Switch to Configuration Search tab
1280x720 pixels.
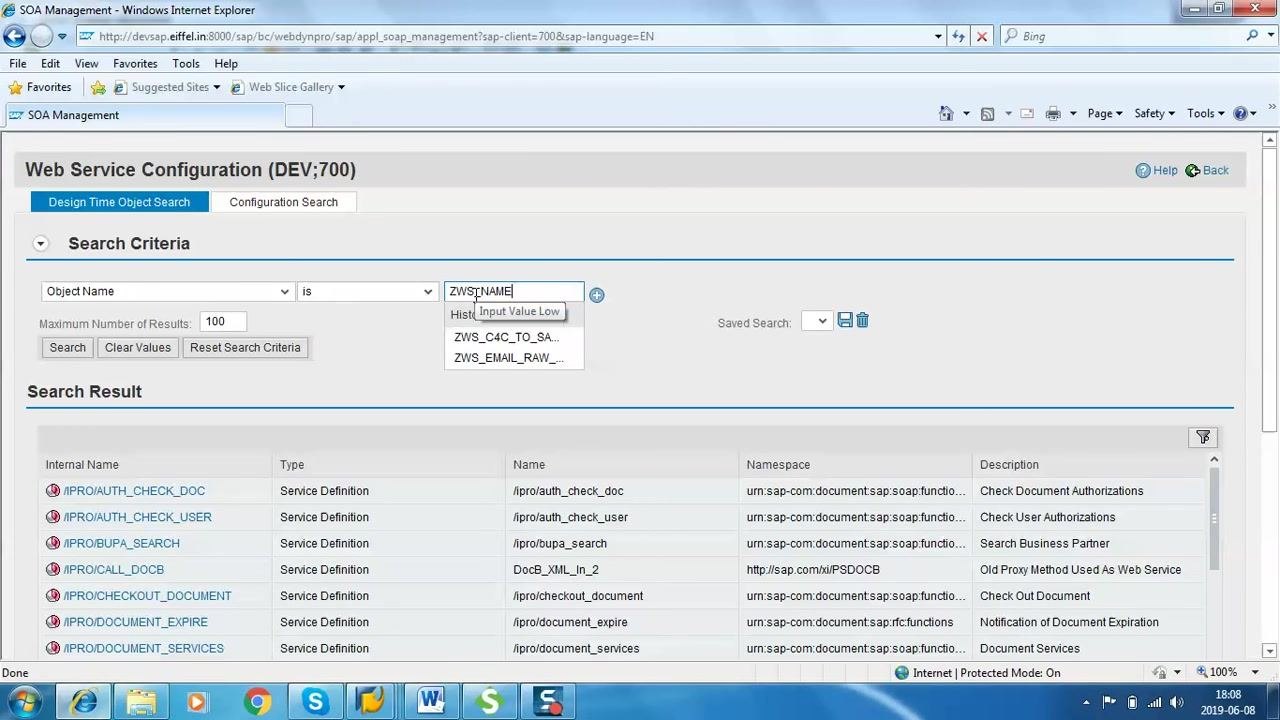tap(284, 202)
